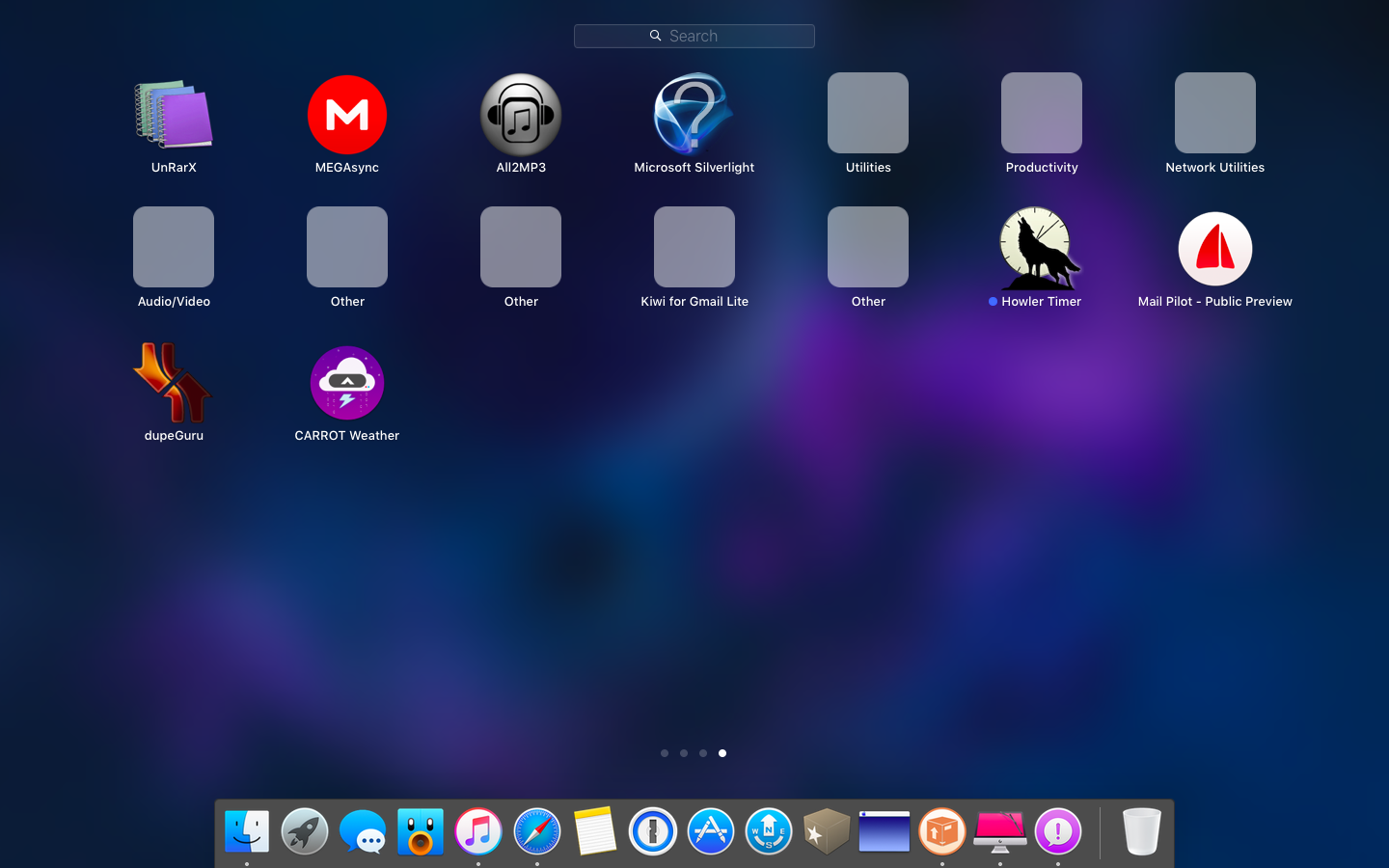Select the fourth Launchpad page dot
The image size is (1389, 868).
[x=722, y=753]
